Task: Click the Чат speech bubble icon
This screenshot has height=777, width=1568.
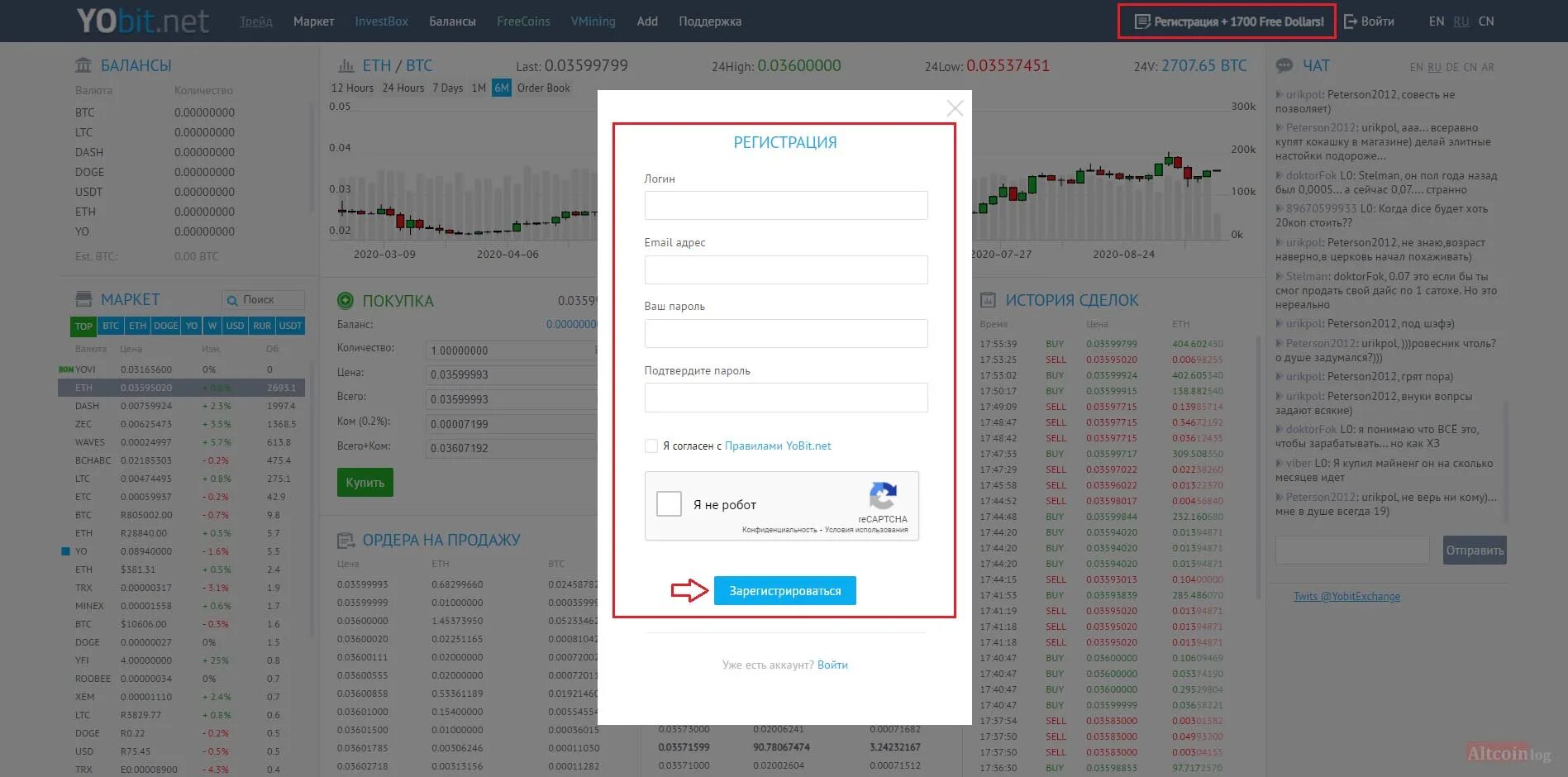Action: [1284, 65]
